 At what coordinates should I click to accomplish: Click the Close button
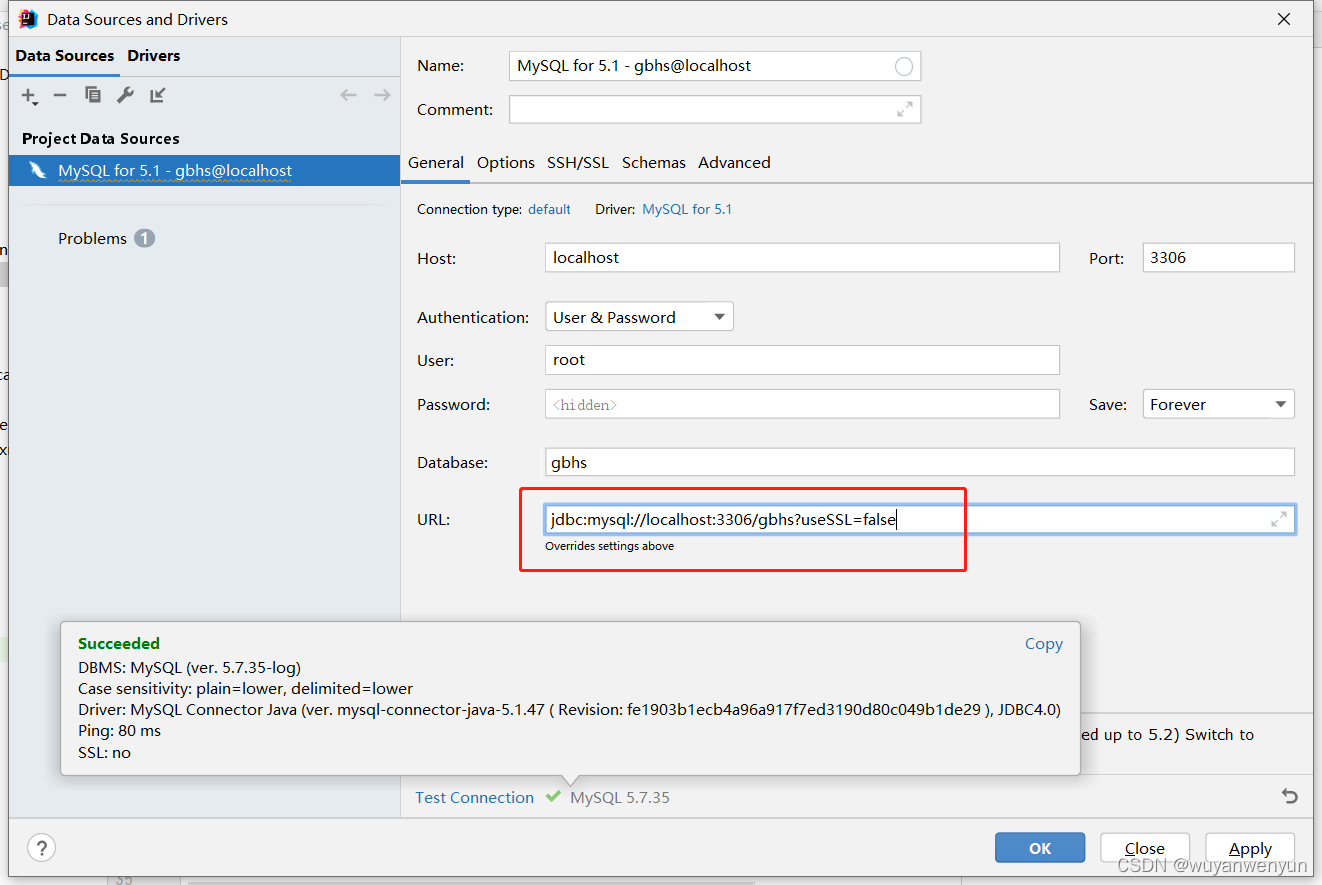[1145, 848]
